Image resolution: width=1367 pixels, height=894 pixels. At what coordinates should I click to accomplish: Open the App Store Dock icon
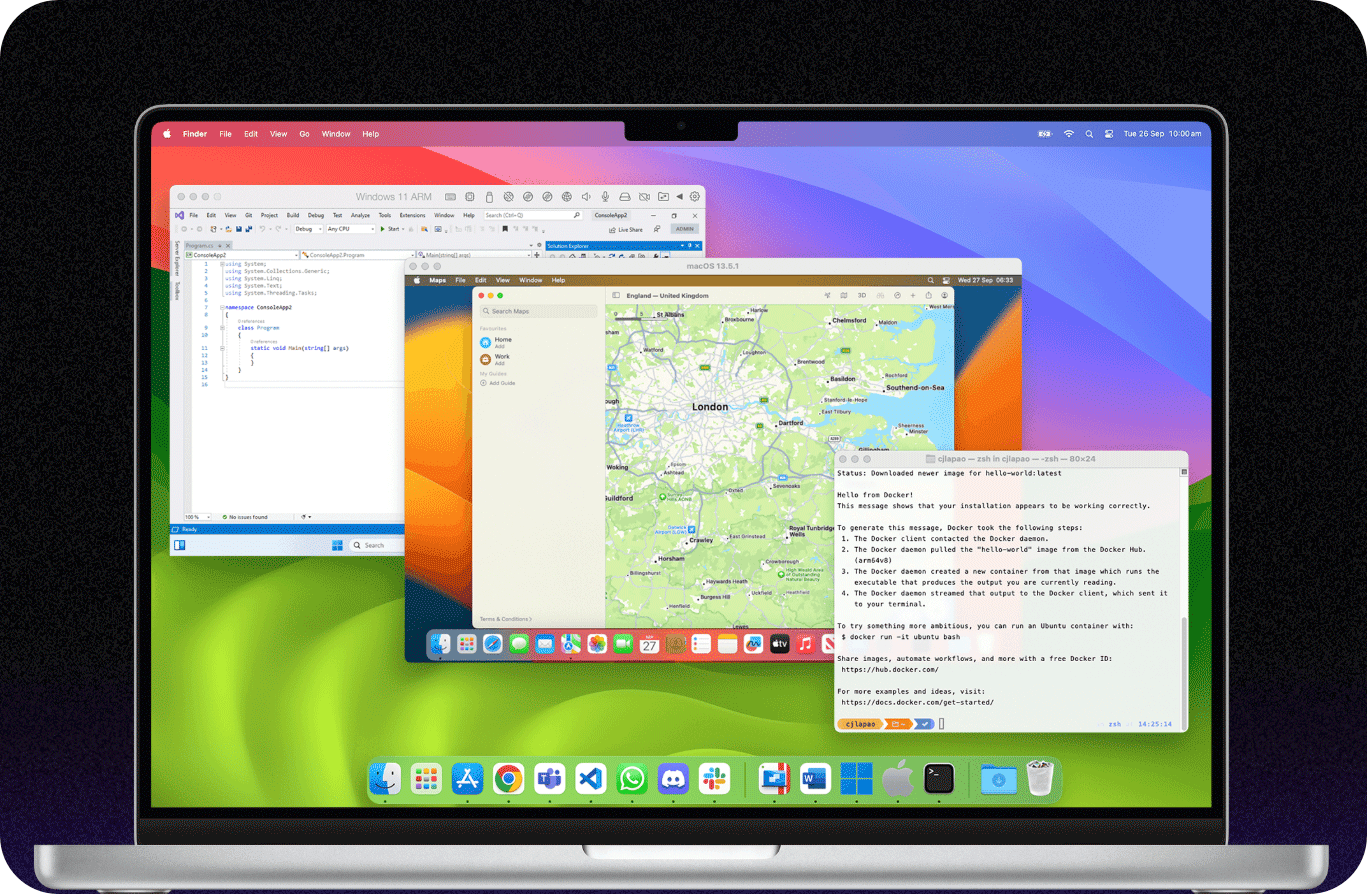pos(467,778)
